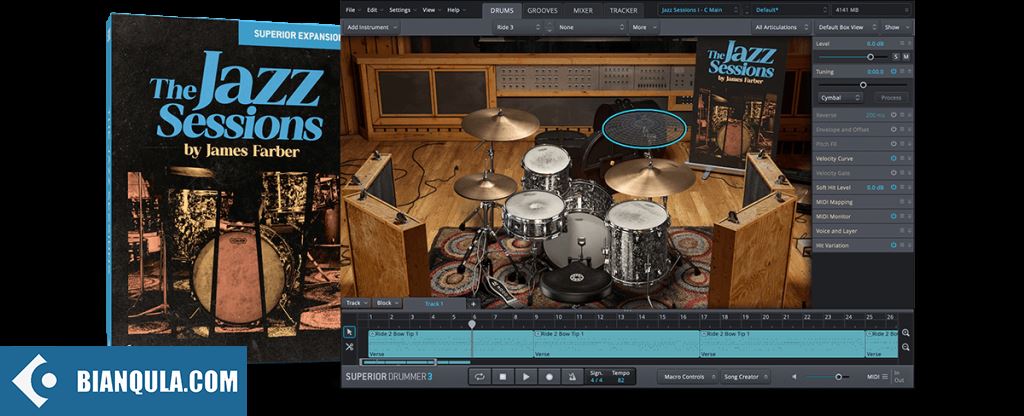The image size is (1024, 416).
Task: Switch to the TRACKER tab
Action: [624, 10]
